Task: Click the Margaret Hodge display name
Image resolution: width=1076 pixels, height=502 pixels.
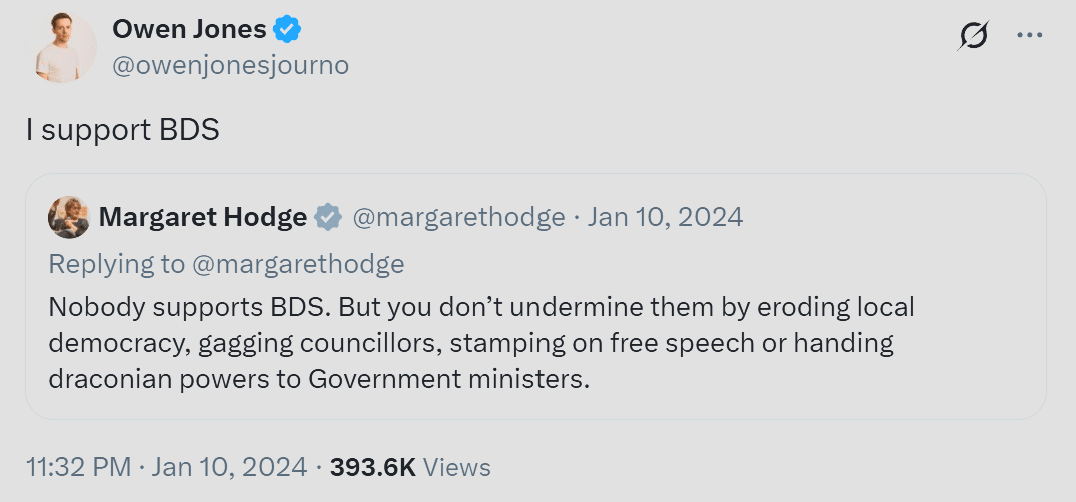Action: tap(203, 217)
